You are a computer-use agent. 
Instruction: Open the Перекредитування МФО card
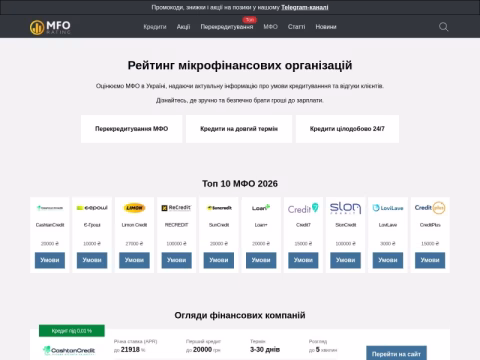point(131,129)
